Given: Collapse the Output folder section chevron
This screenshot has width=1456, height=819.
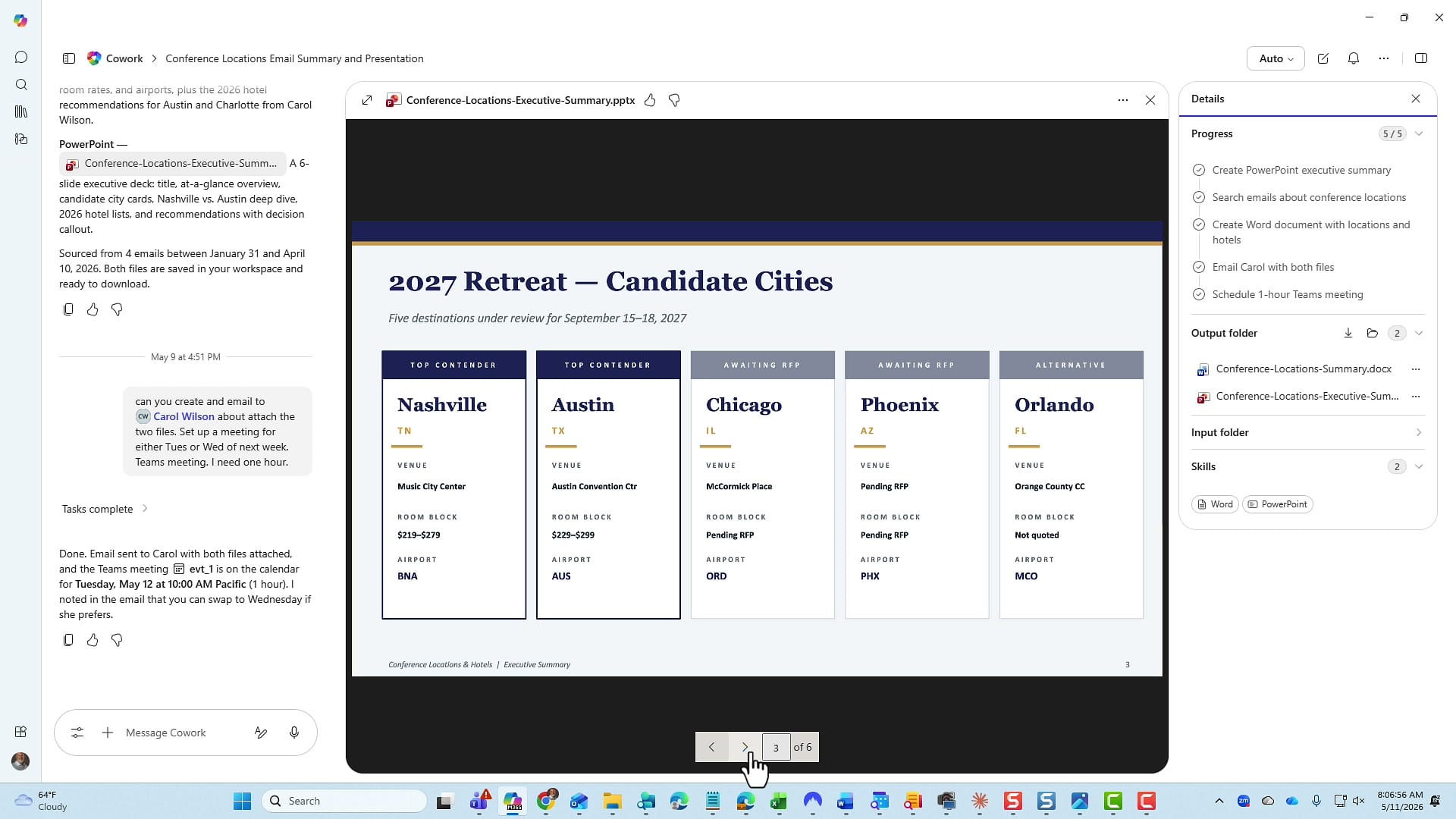Looking at the screenshot, I should 1419,333.
